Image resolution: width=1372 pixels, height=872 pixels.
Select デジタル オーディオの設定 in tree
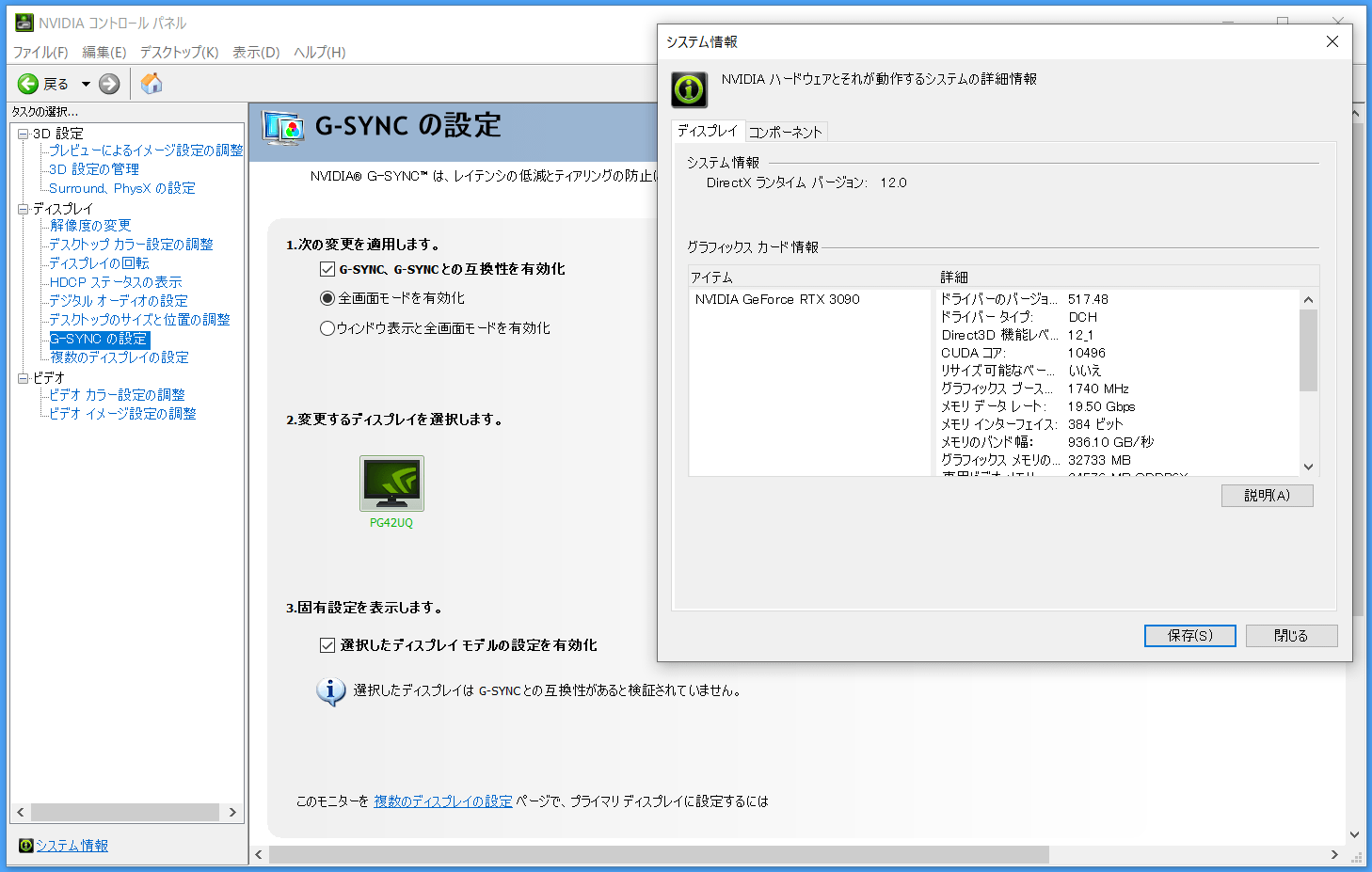click(119, 301)
